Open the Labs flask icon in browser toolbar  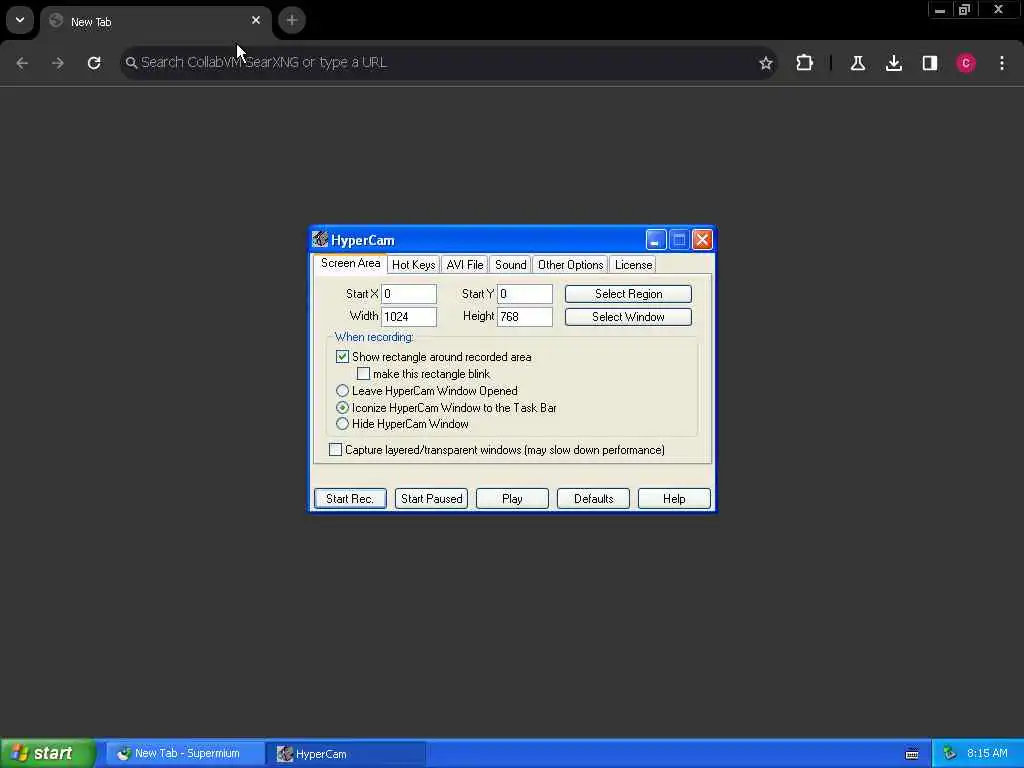click(857, 63)
